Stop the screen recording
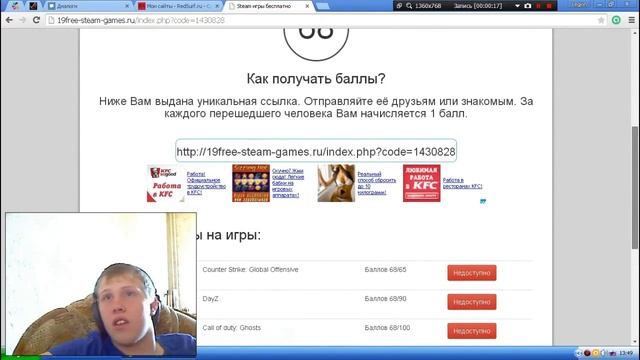This screenshot has height=360, width=640. coord(549,6)
